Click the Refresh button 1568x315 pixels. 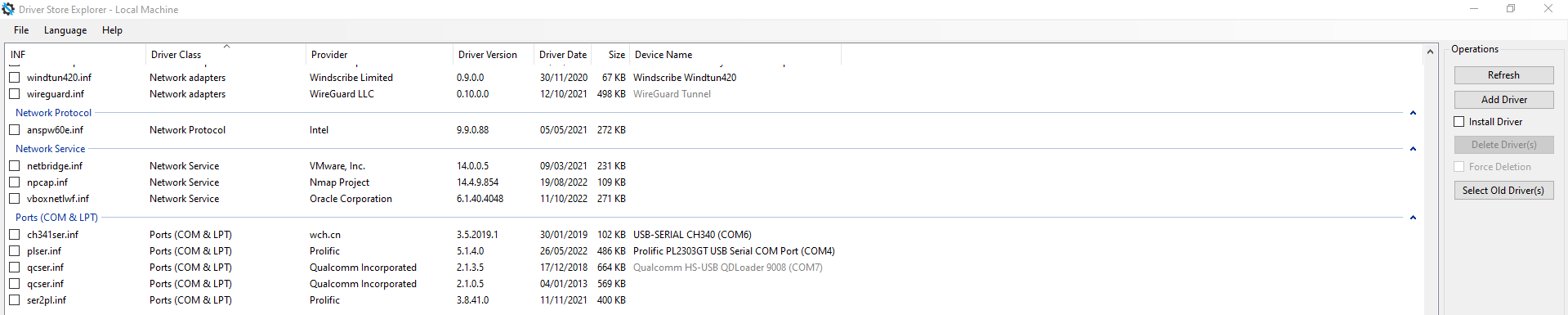1503,75
